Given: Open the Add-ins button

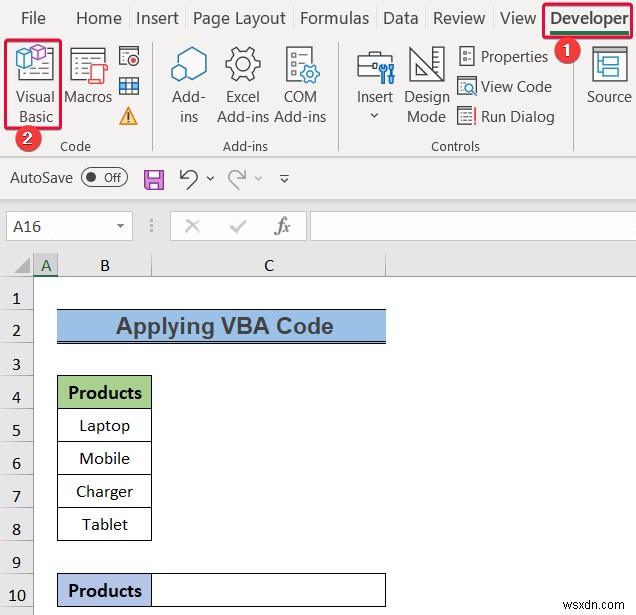Looking at the screenshot, I should pyautogui.click(x=189, y=85).
